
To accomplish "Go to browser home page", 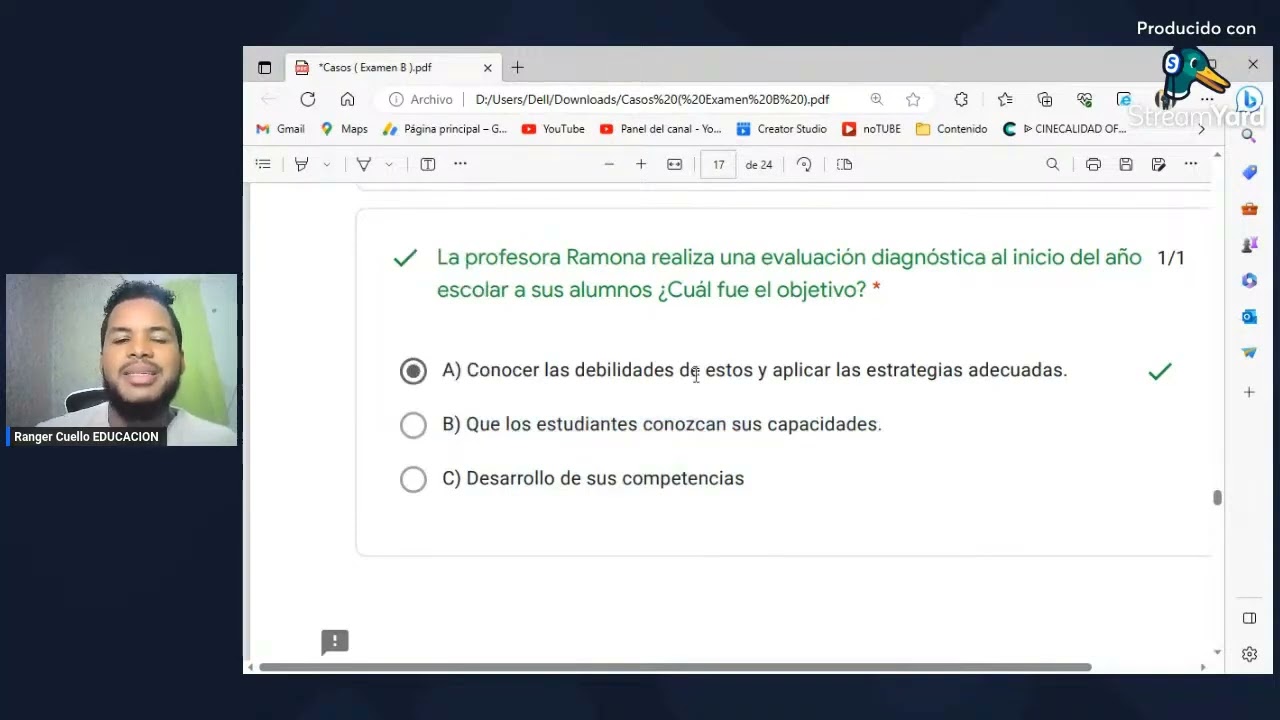I will tap(347, 99).
